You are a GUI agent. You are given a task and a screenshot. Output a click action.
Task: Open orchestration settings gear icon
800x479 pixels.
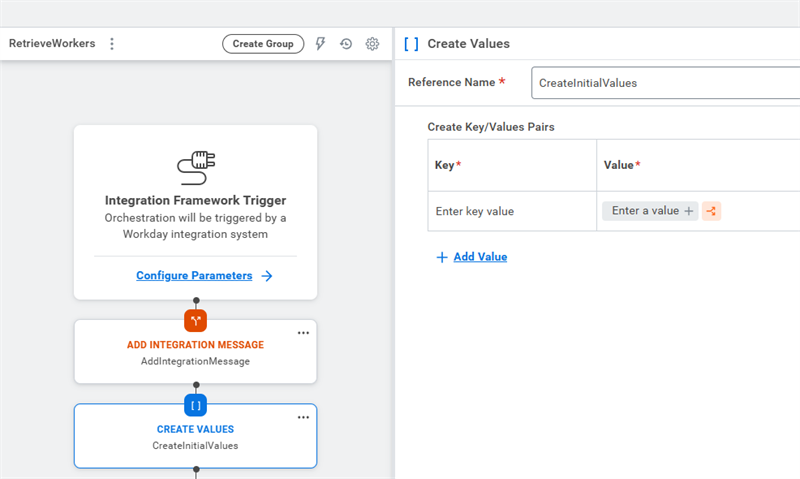pos(372,44)
